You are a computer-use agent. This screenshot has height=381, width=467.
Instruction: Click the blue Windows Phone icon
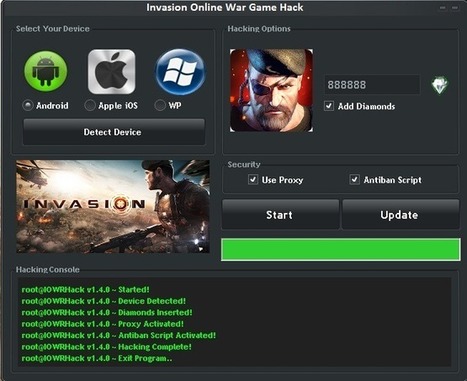point(180,72)
